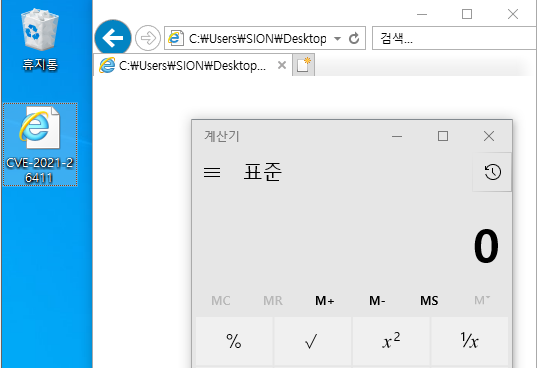
Task: Maximize the Internet Explorer window
Action: coord(467,14)
